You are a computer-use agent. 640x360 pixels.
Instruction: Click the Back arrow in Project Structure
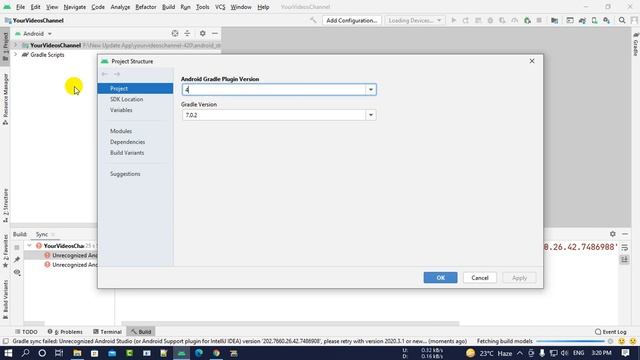click(x=105, y=74)
